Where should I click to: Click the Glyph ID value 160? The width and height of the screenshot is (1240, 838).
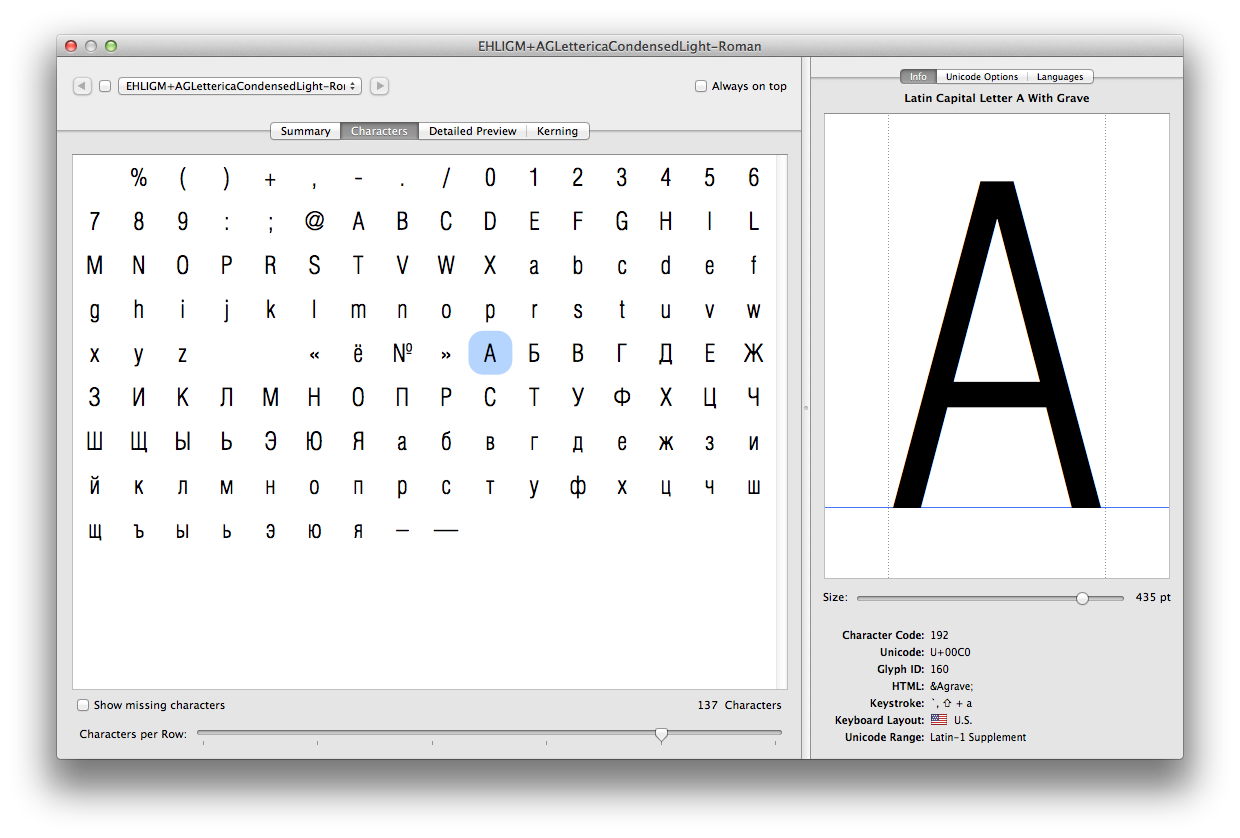tap(939, 669)
